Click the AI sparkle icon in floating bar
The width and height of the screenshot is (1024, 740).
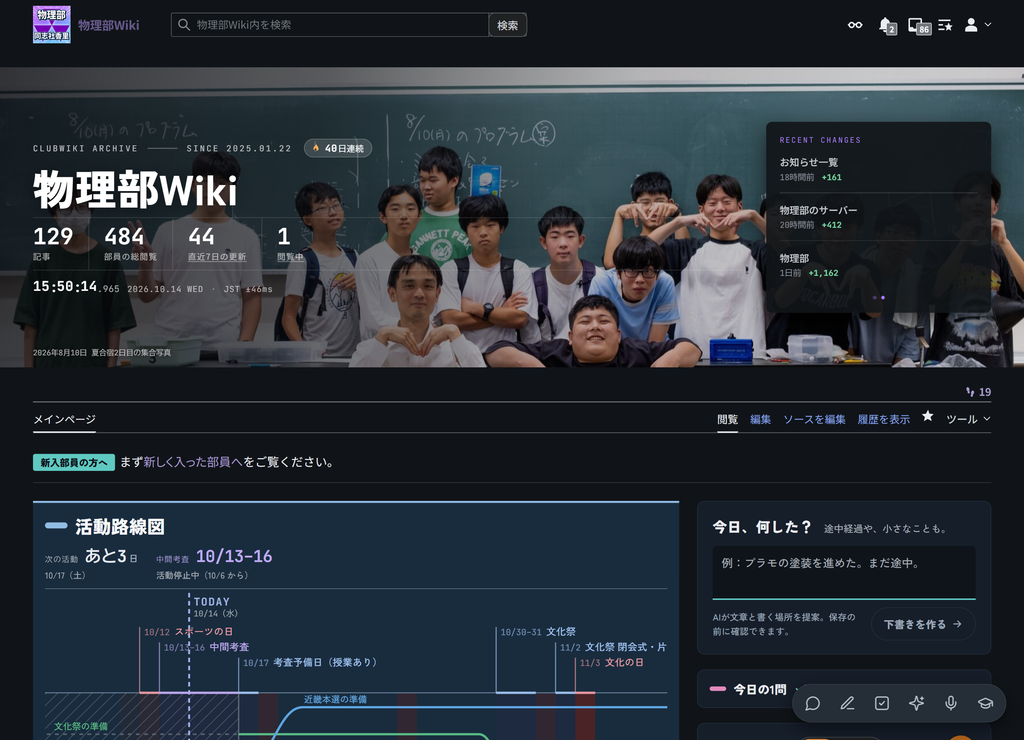tap(916, 703)
